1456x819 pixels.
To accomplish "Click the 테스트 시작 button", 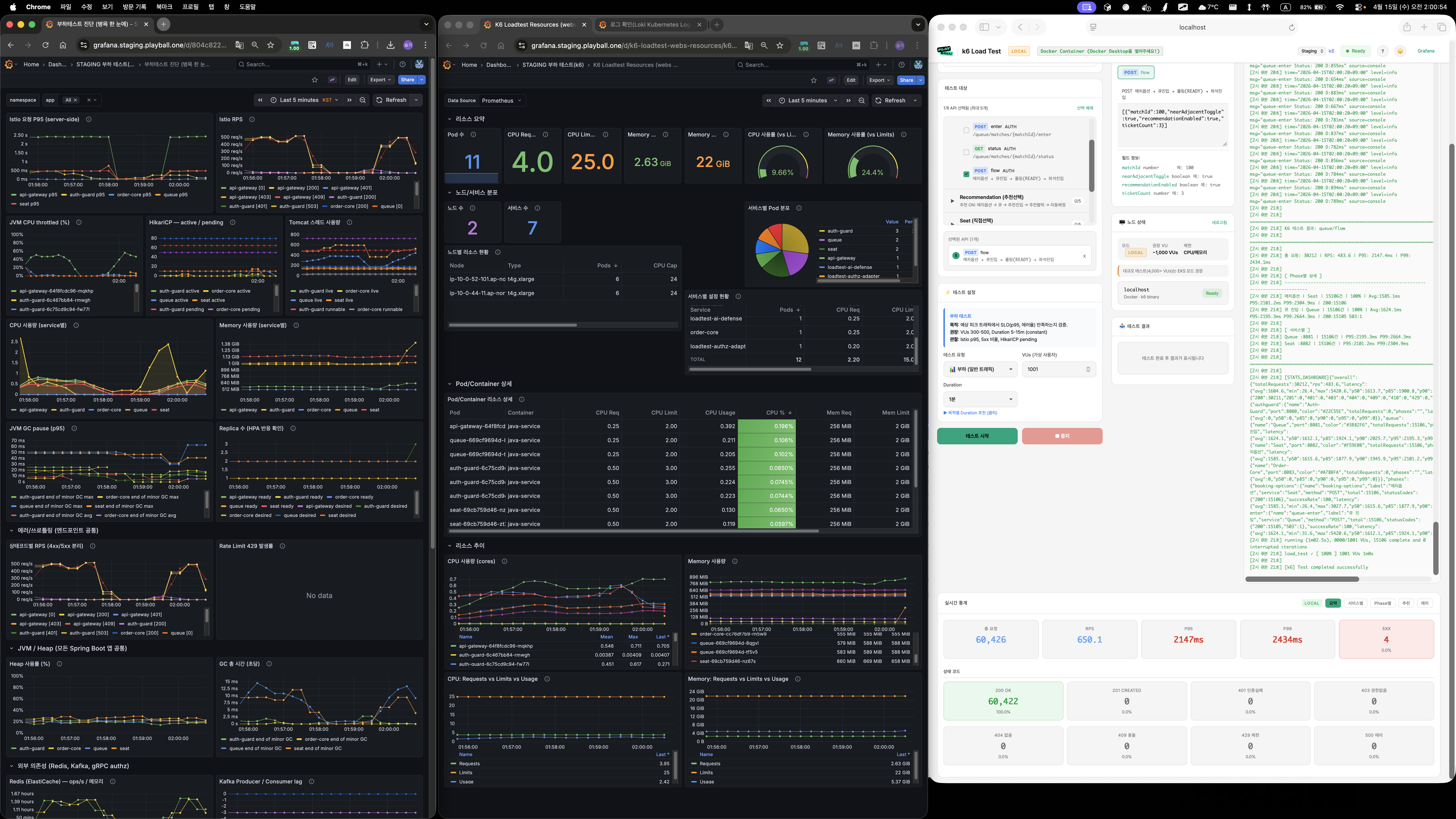I will [x=977, y=436].
